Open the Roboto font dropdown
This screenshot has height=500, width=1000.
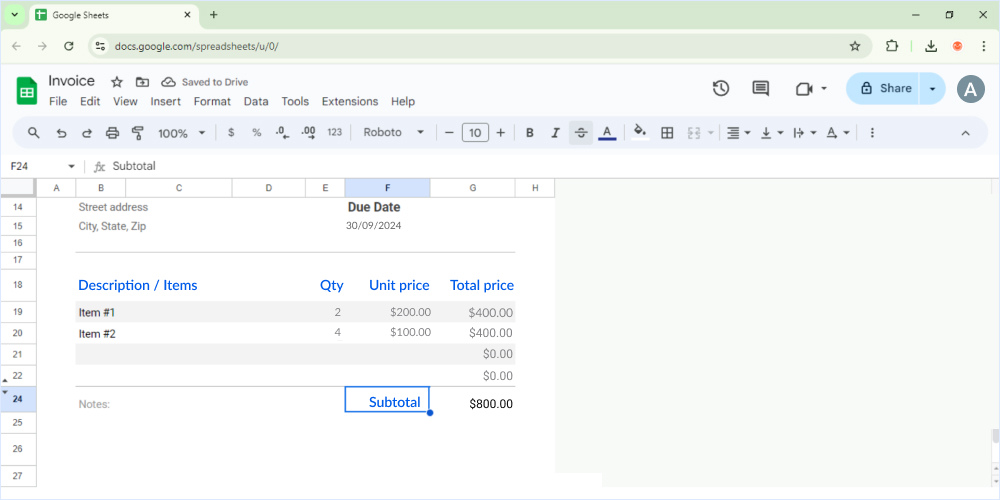(x=394, y=133)
